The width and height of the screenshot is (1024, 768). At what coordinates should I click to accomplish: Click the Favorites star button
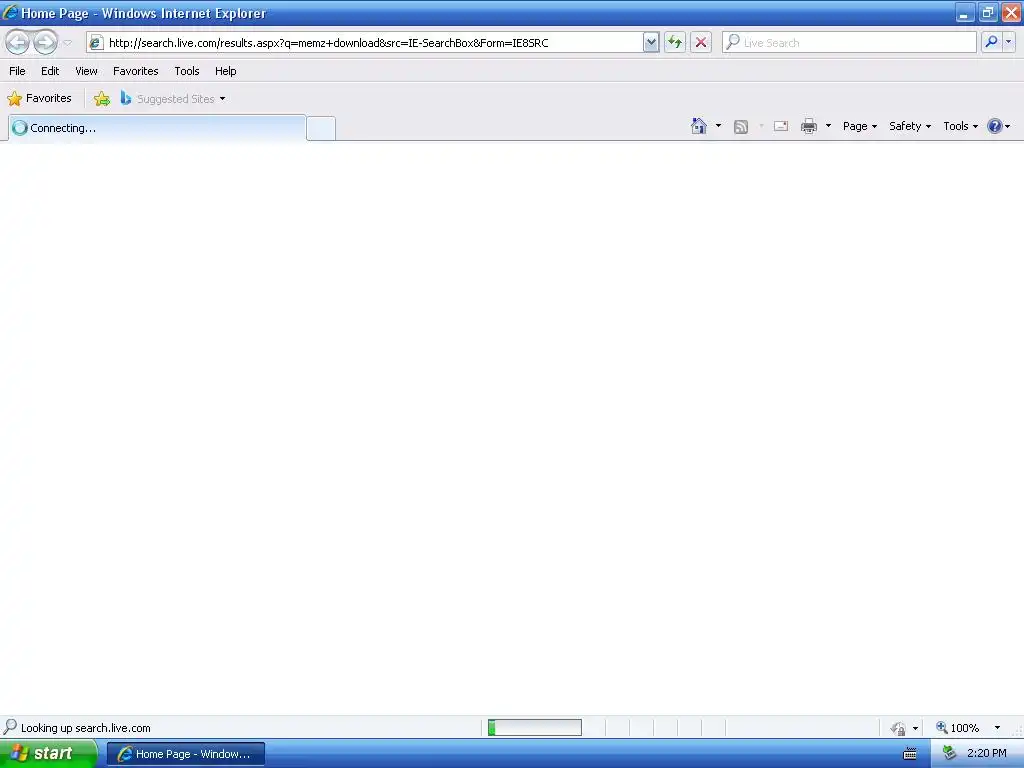click(39, 99)
